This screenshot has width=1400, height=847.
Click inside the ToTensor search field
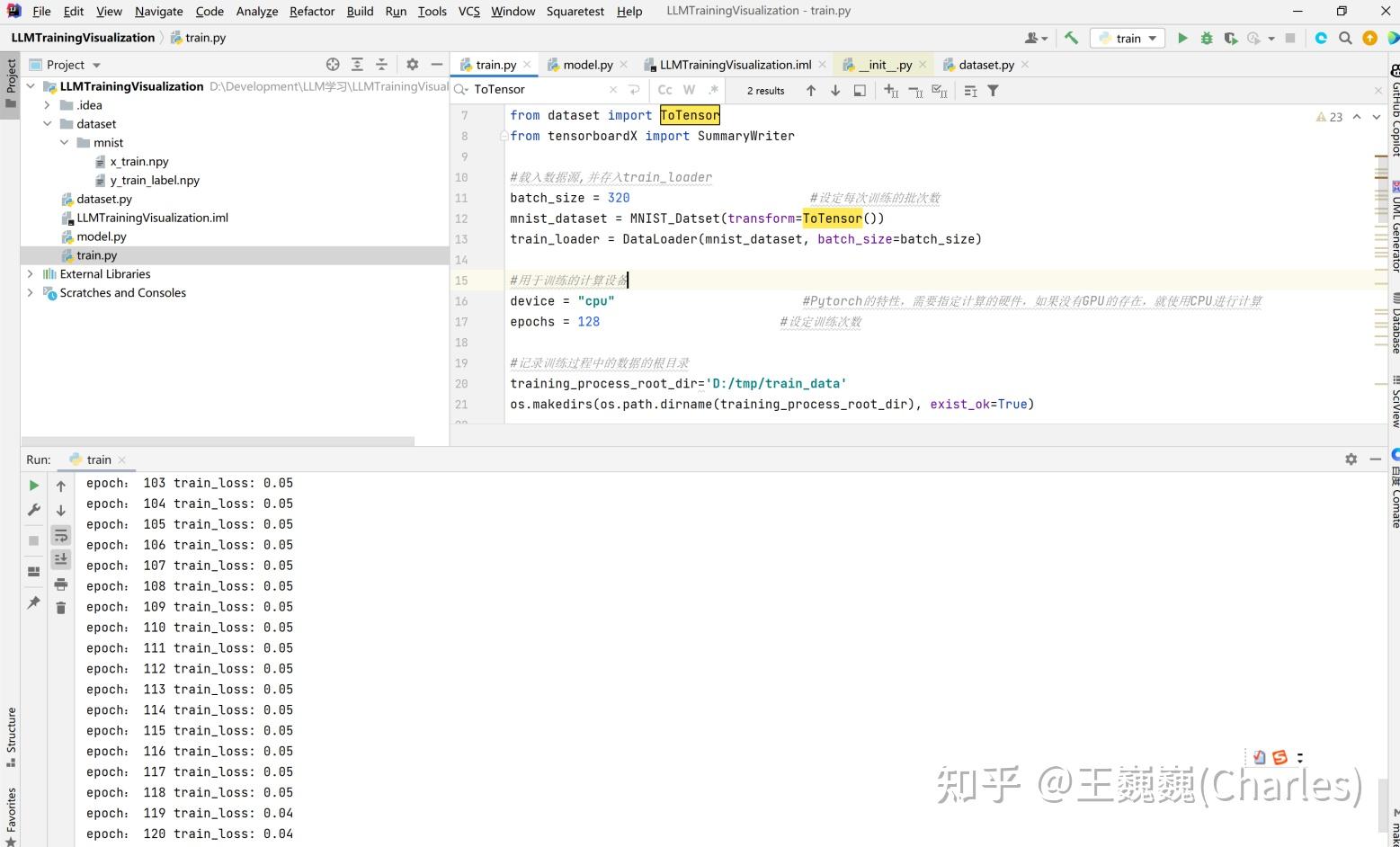click(539, 89)
